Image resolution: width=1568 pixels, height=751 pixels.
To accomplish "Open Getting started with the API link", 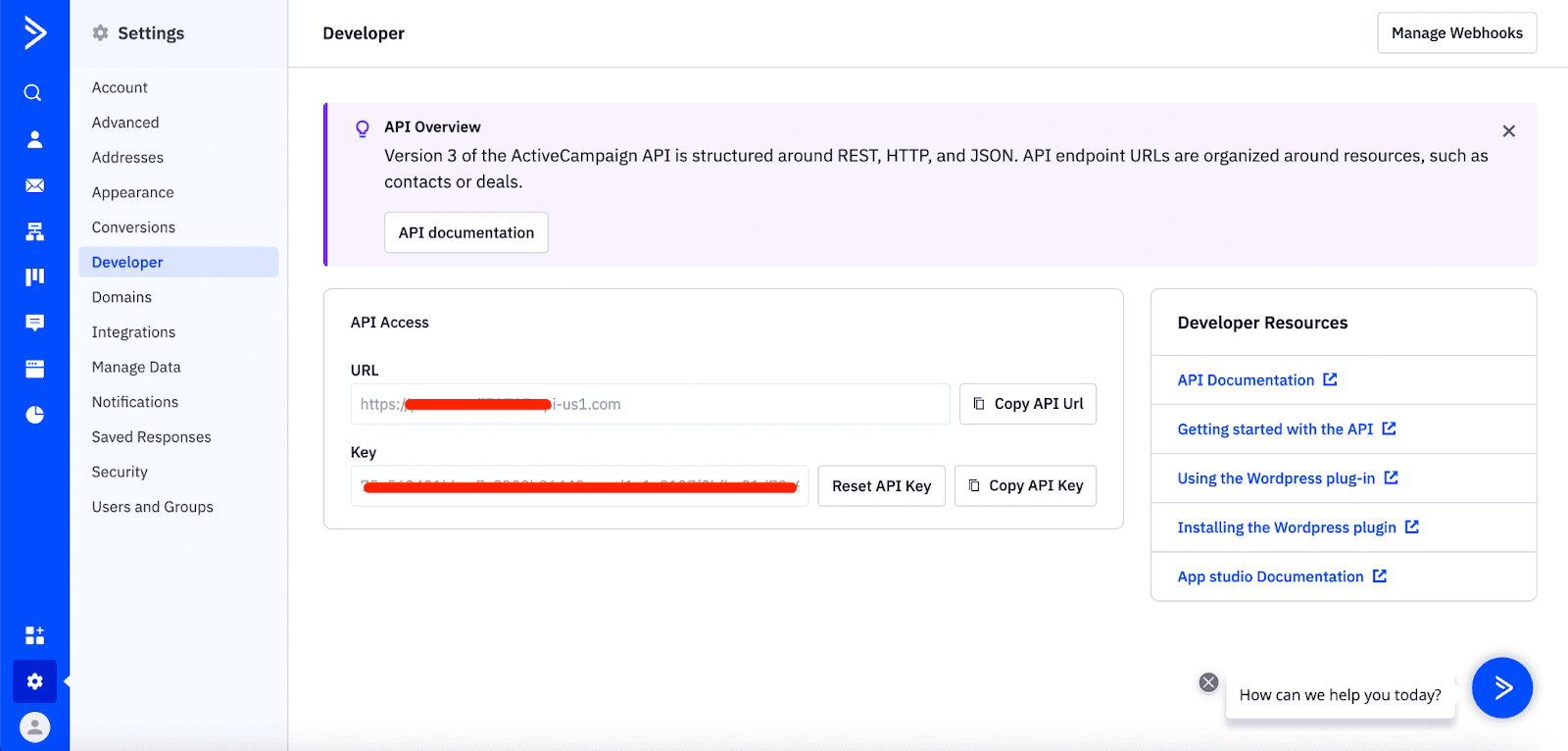I will click(x=1275, y=429).
